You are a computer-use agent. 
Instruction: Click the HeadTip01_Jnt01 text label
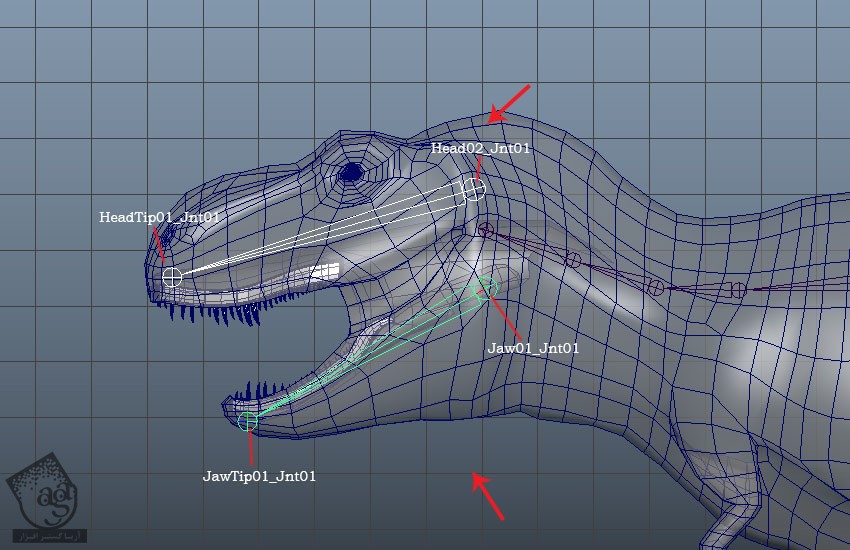click(159, 217)
